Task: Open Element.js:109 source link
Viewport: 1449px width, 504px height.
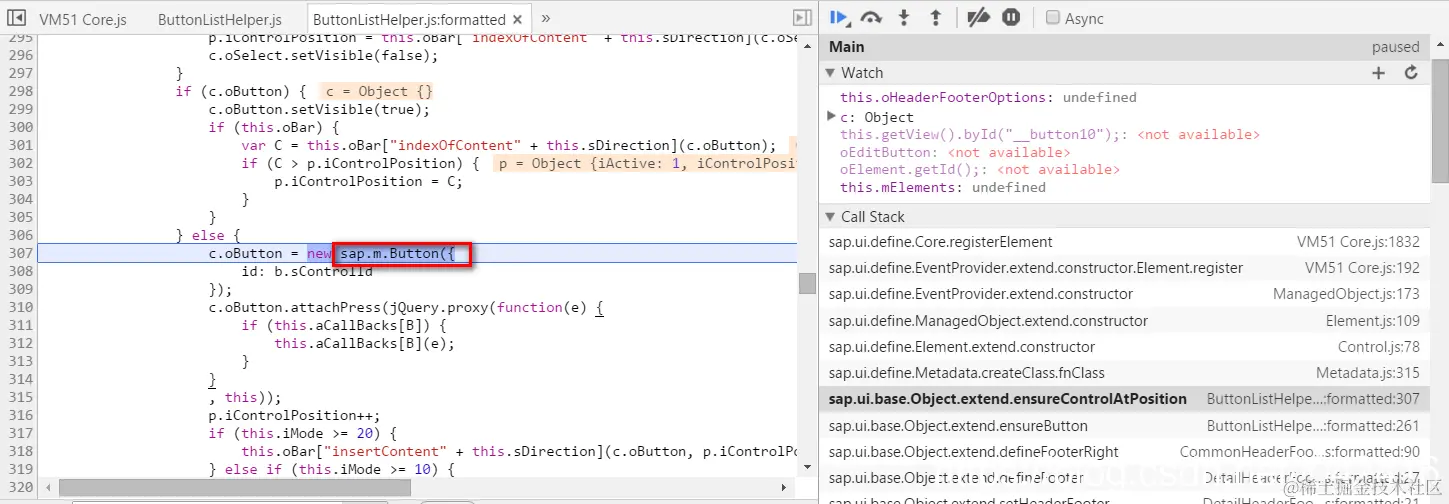Action: 1373,321
